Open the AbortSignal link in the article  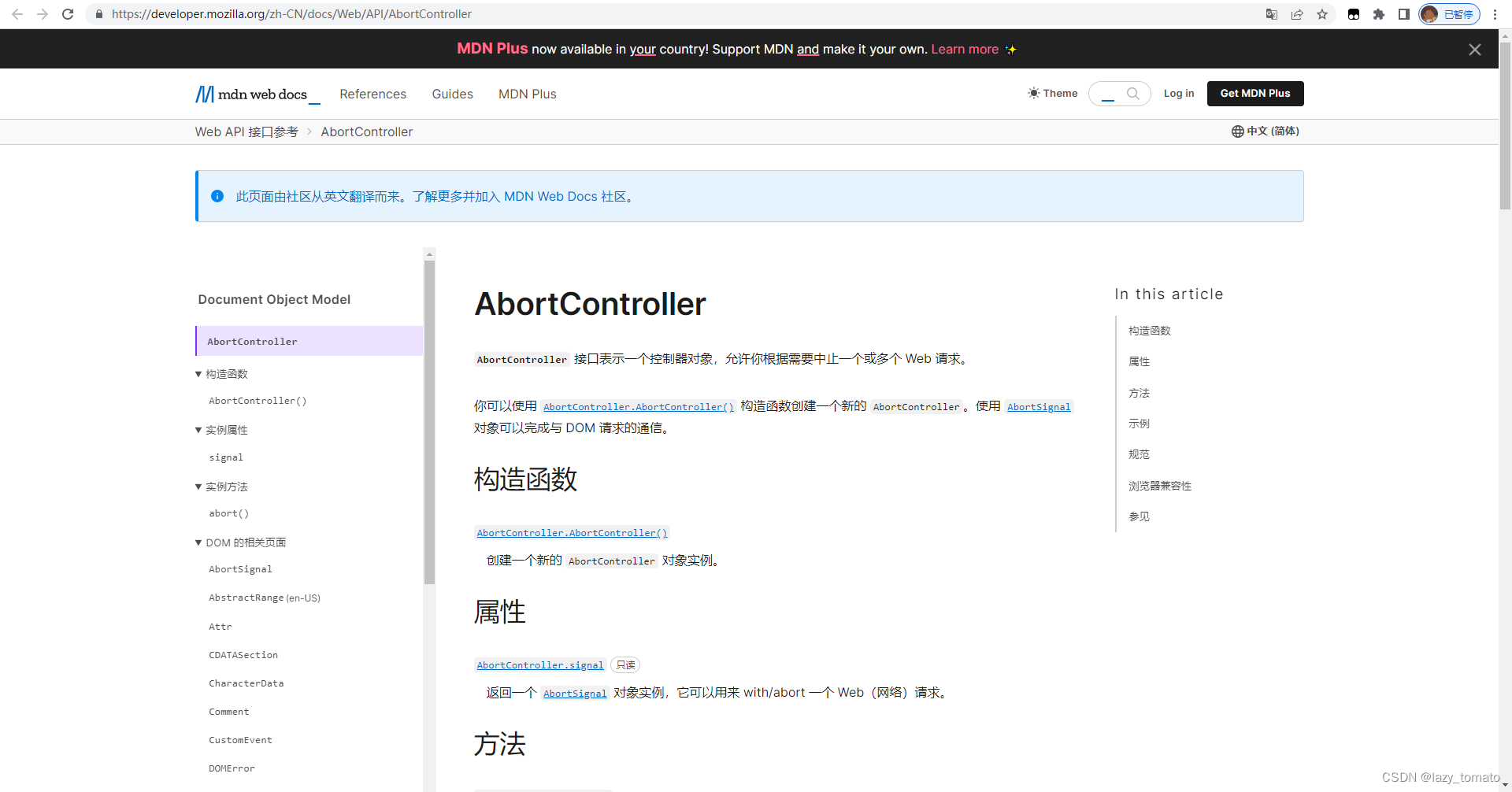pos(1039,406)
